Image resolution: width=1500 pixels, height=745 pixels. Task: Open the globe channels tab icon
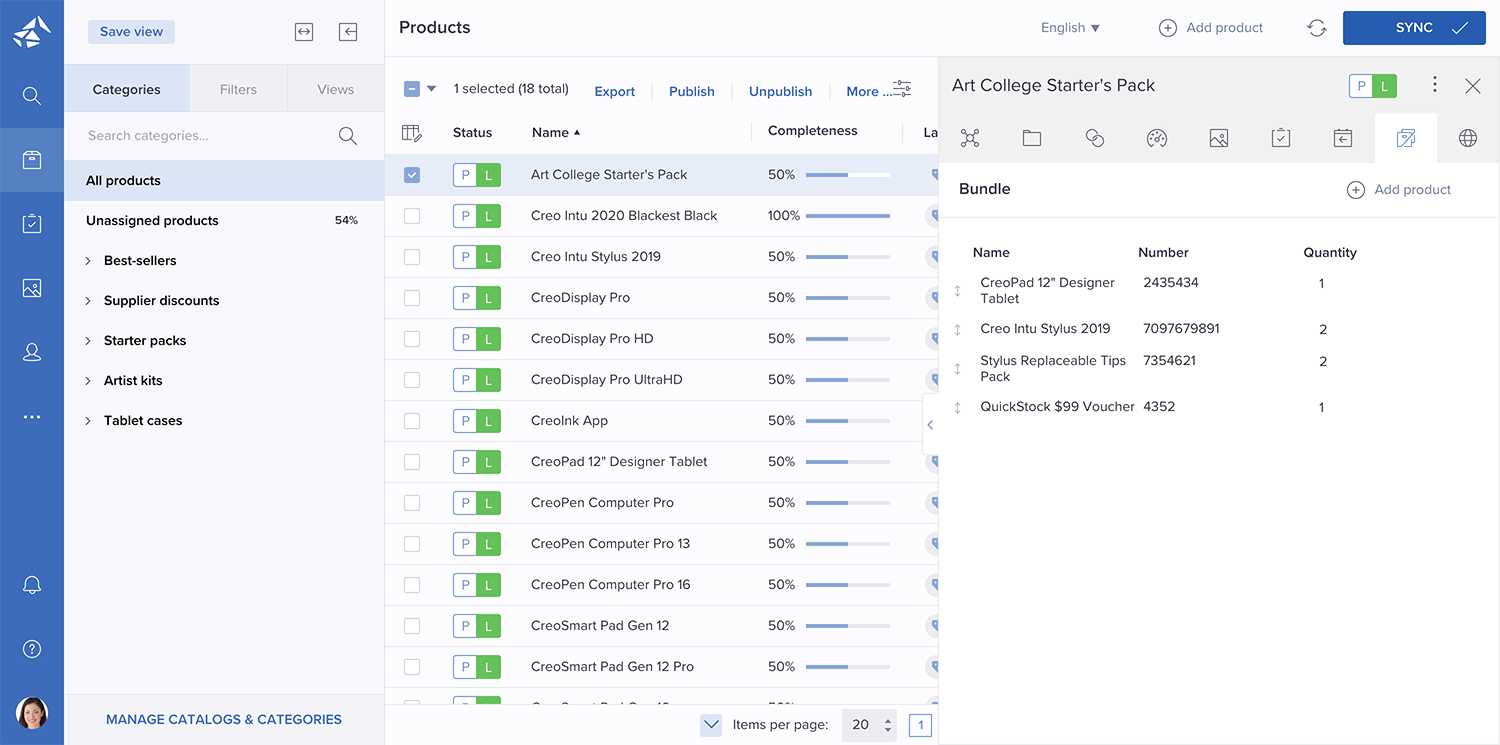coord(1468,138)
